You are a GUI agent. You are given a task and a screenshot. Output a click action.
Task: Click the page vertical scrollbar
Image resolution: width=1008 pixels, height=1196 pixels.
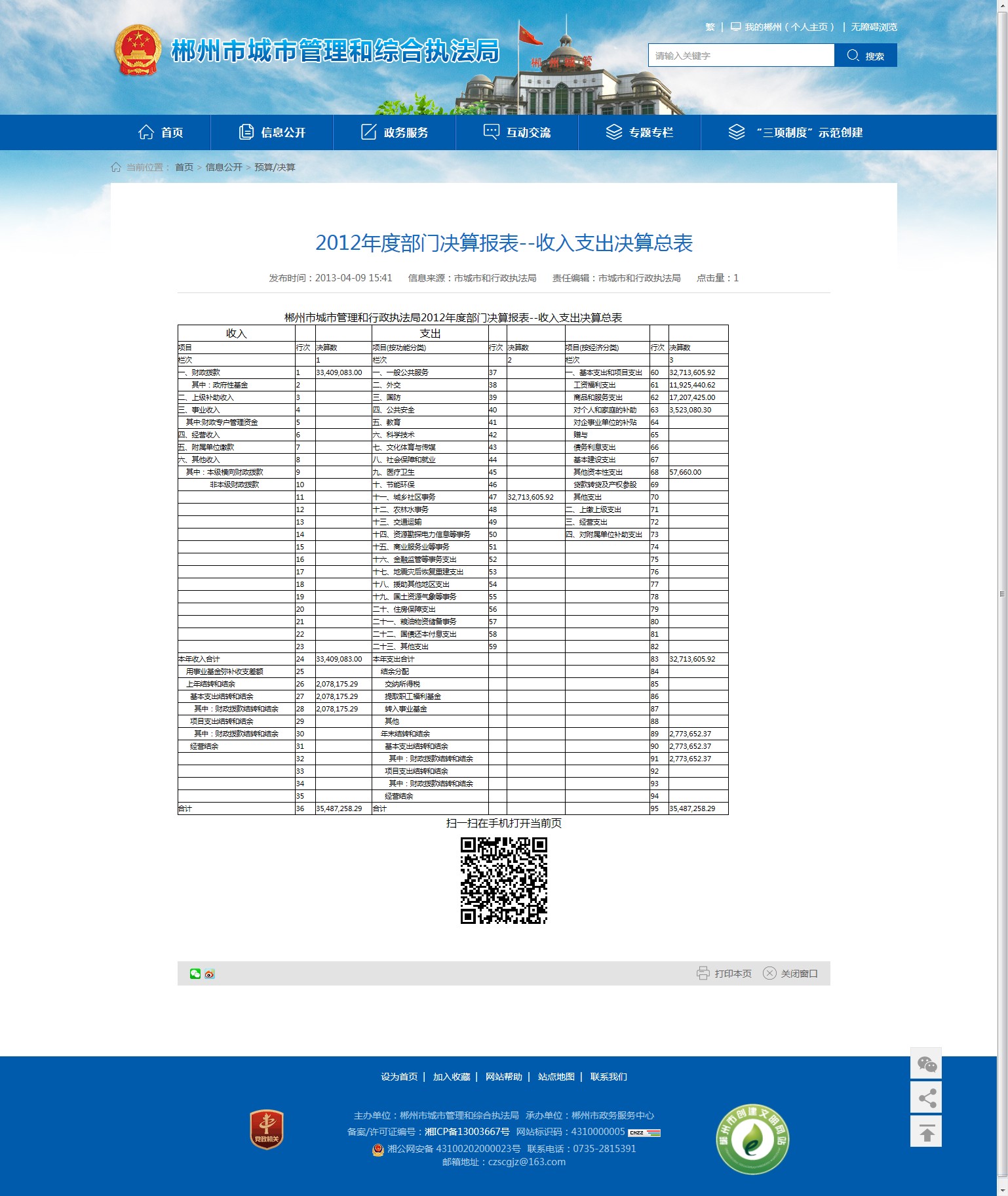[x=1002, y=594]
